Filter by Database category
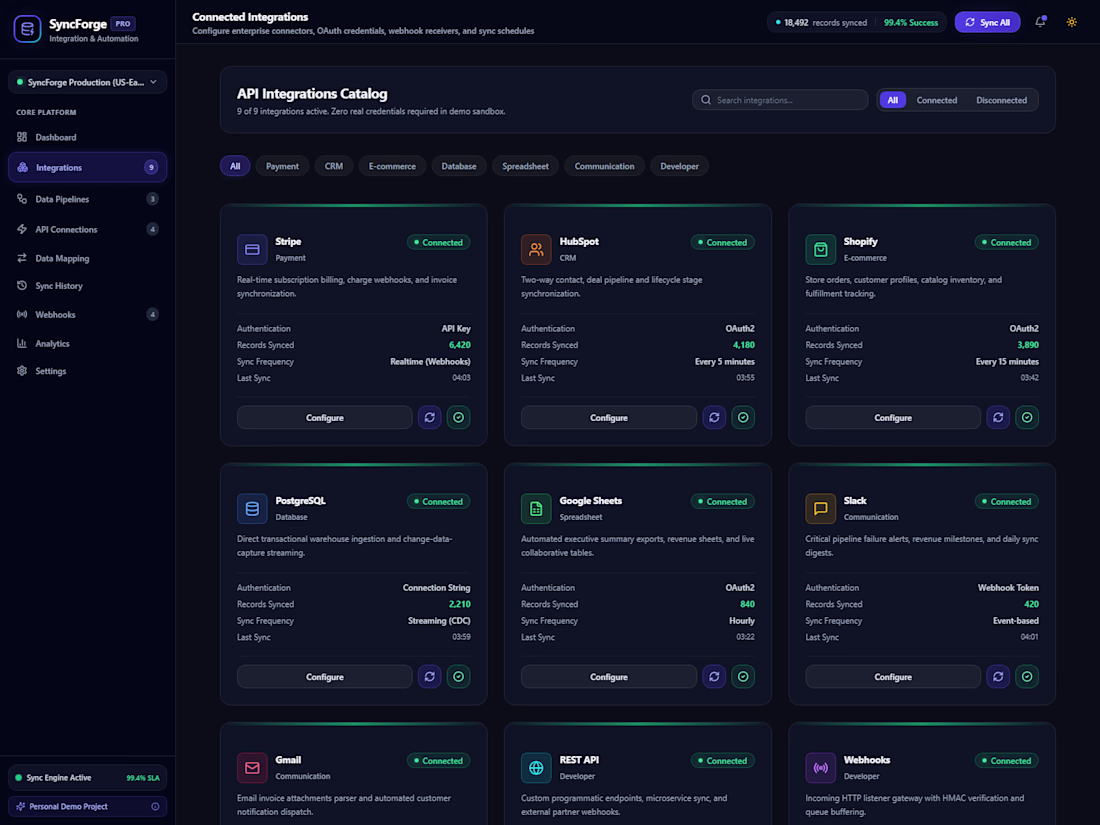 [x=459, y=166]
